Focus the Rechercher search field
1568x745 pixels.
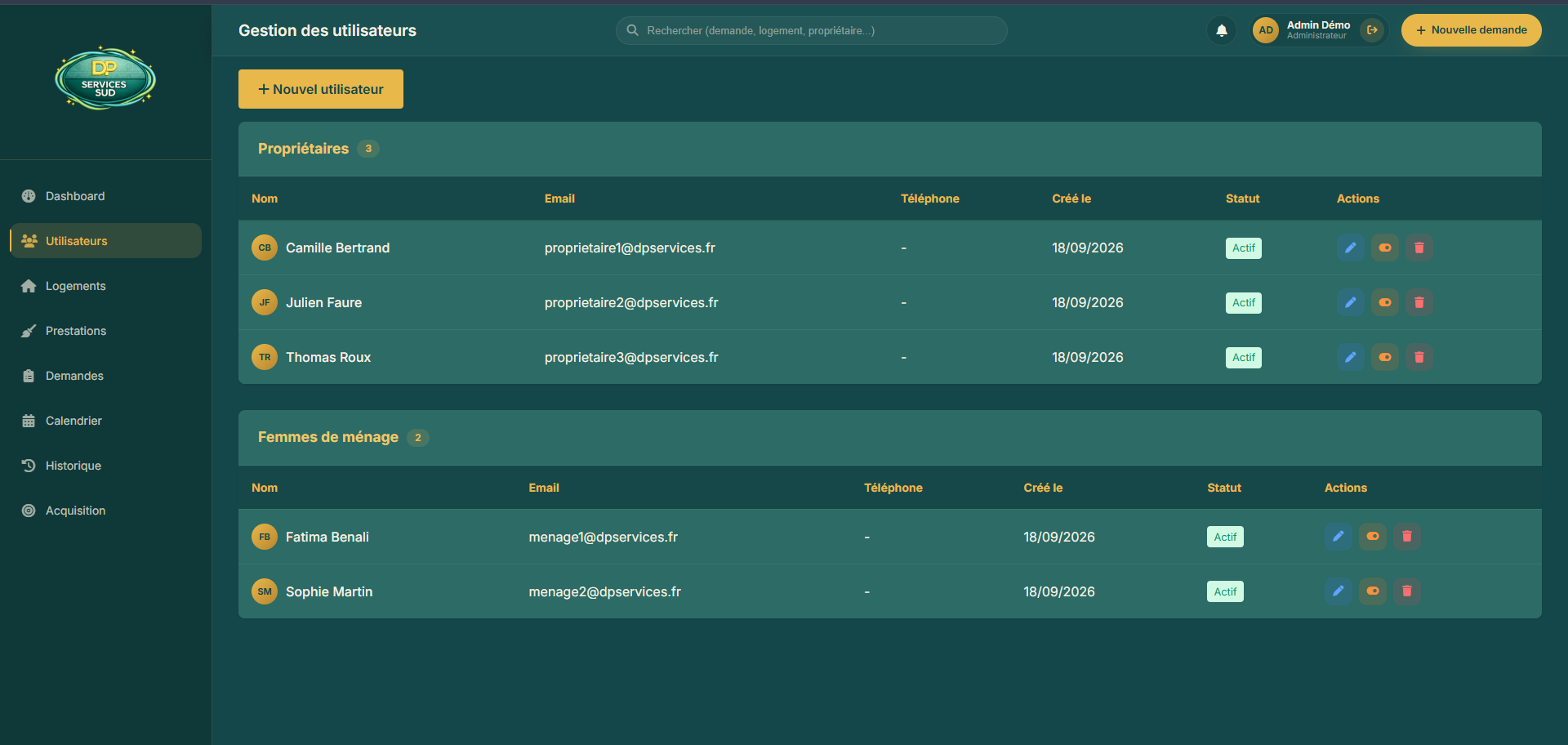pyautogui.click(x=812, y=30)
